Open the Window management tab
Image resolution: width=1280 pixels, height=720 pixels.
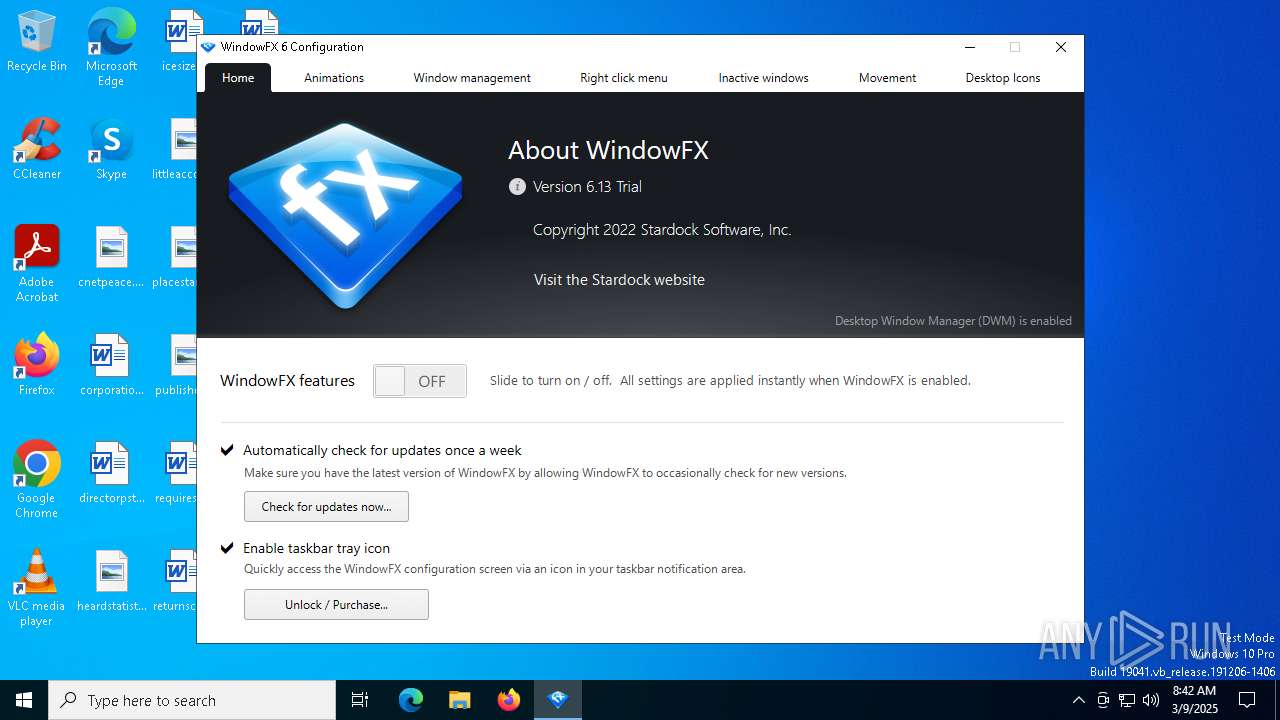472,78
